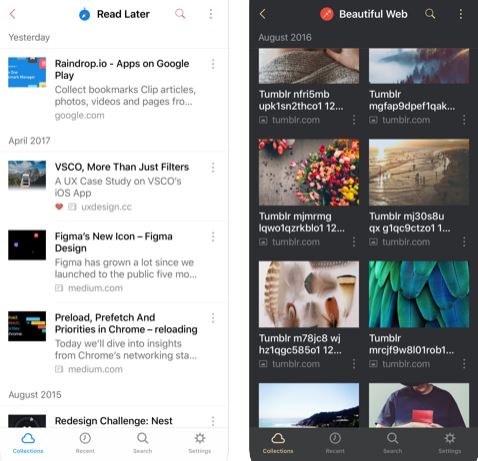
Task: Select Recent tab in dark app
Action: click(x=335, y=443)
